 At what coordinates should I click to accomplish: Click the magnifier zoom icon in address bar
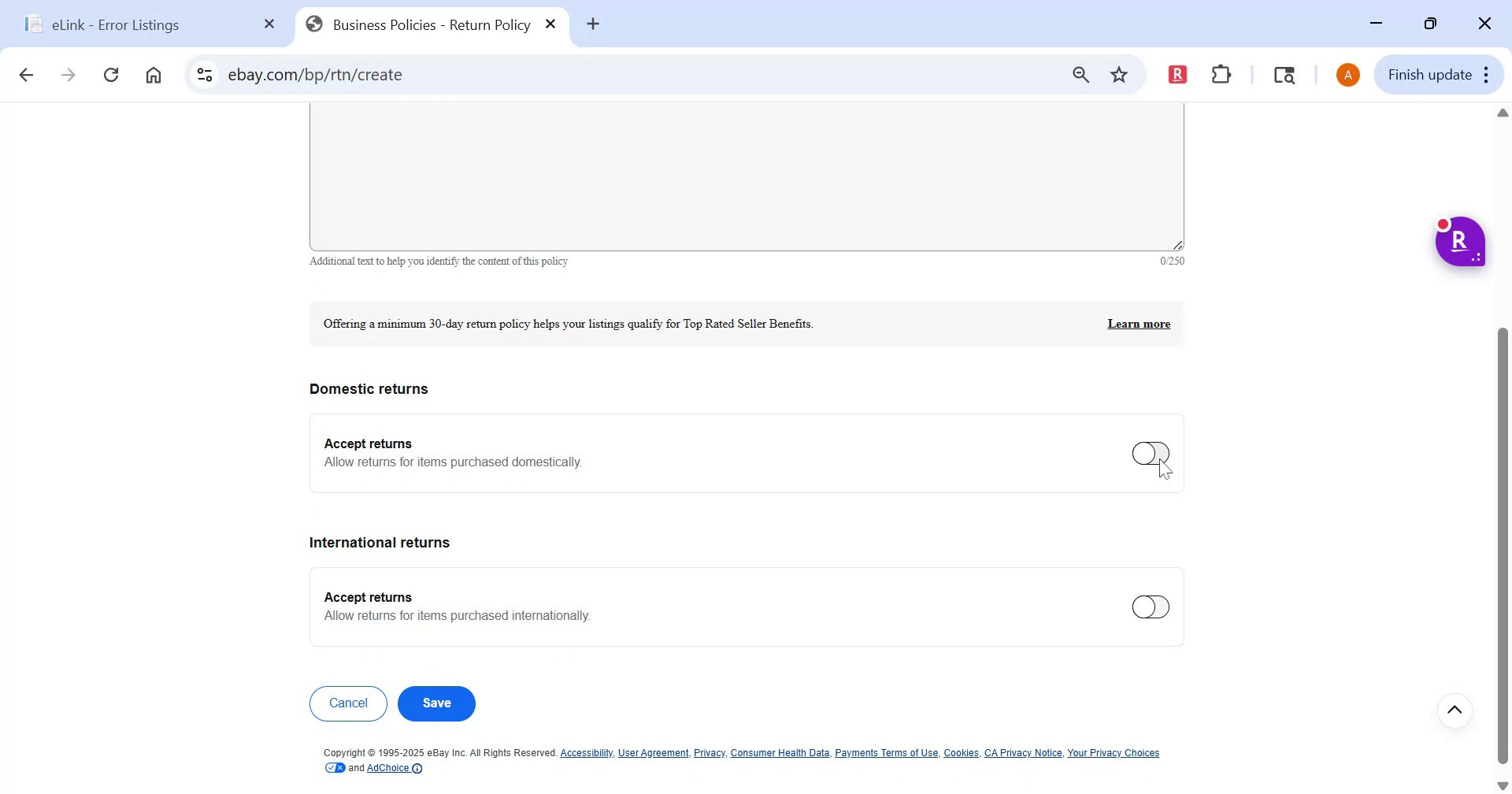(x=1080, y=74)
